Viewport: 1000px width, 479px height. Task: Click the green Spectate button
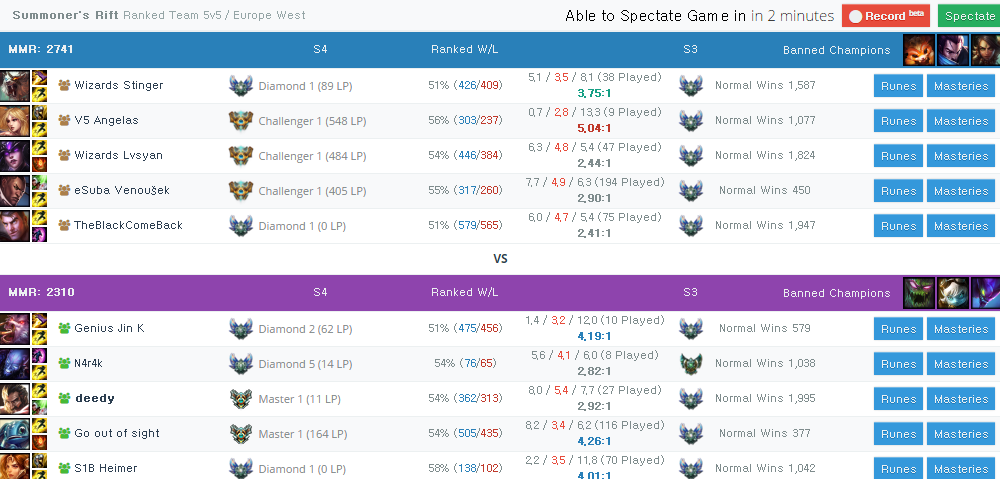click(x=969, y=16)
